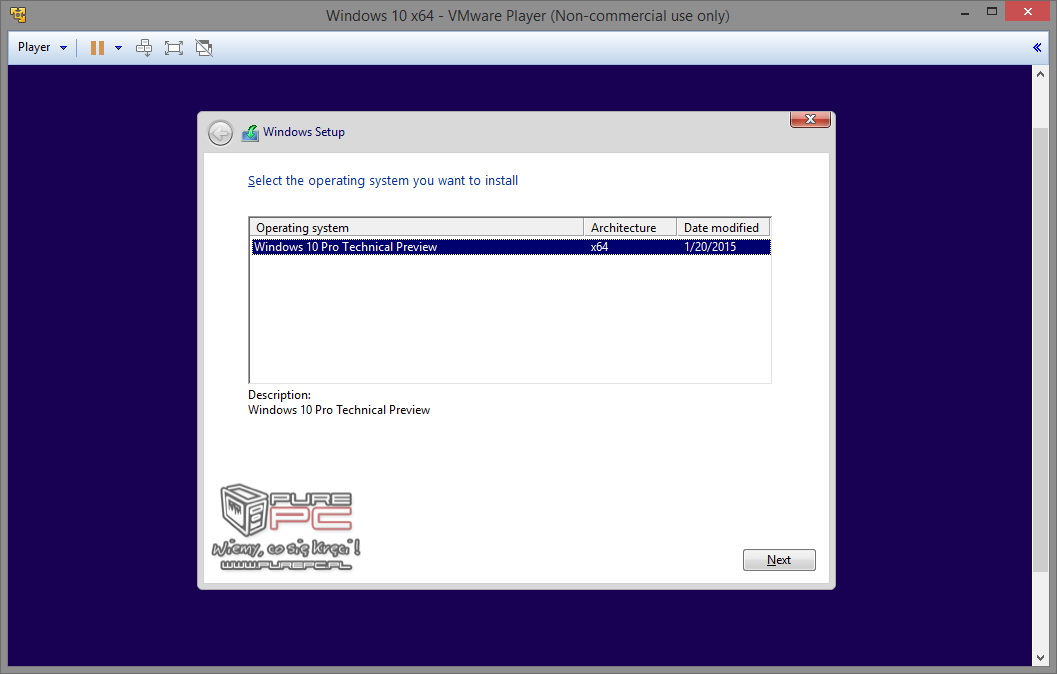Maximize the VMware Player window
The width and height of the screenshot is (1057, 674).
point(991,12)
